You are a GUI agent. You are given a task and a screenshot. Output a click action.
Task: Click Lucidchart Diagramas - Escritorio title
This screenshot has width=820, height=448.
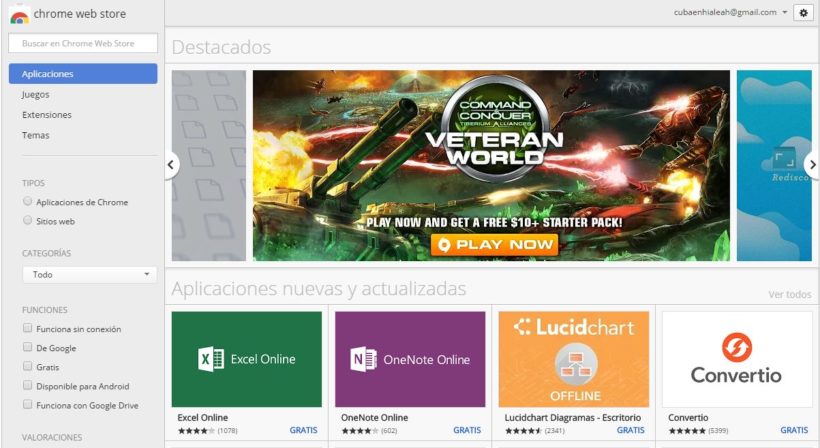pyautogui.click(x=573, y=418)
